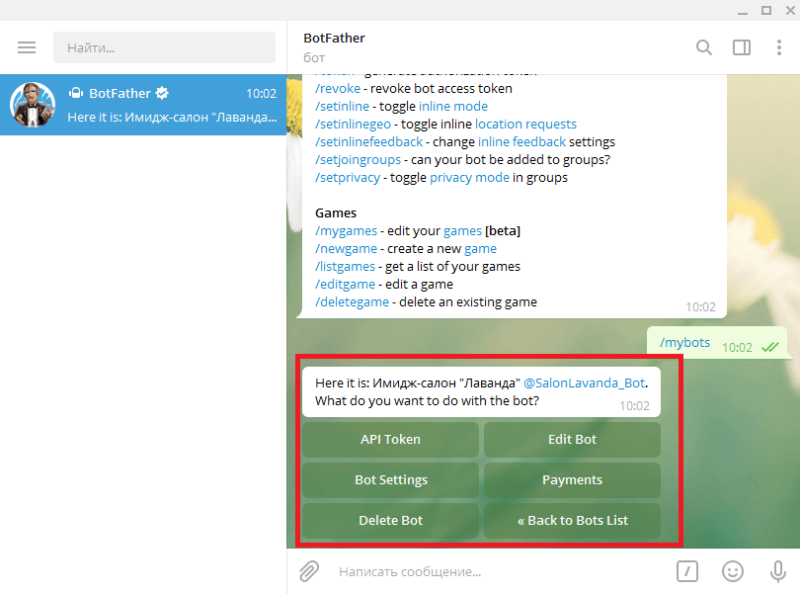Click the API Token button

tap(390, 439)
